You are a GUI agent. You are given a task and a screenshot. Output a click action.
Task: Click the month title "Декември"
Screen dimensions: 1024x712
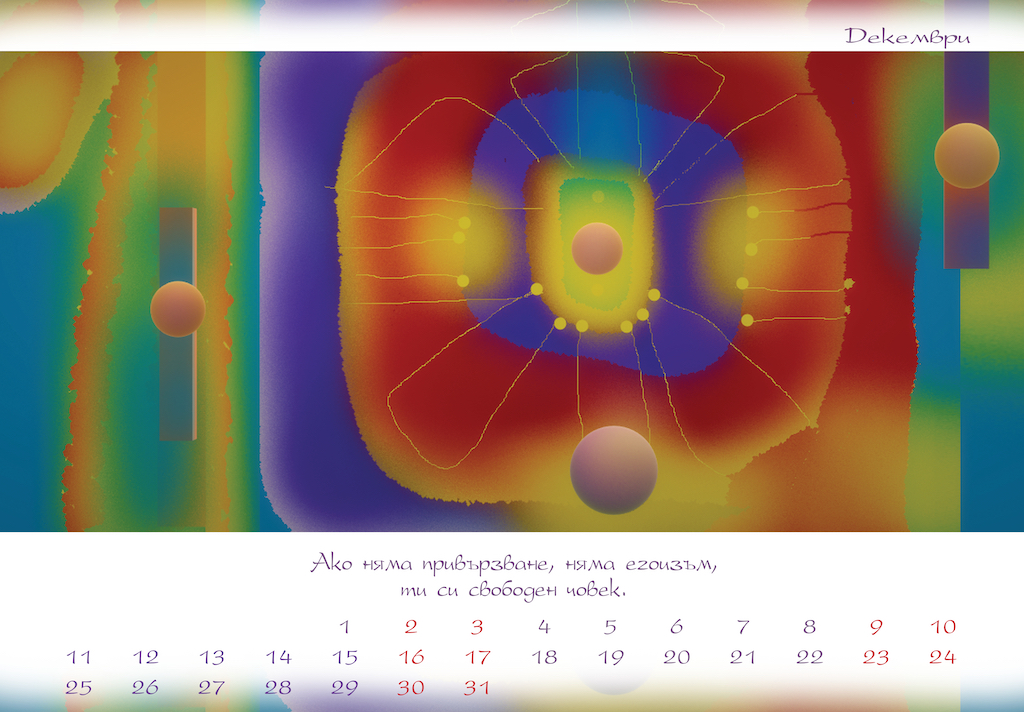[907, 37]
